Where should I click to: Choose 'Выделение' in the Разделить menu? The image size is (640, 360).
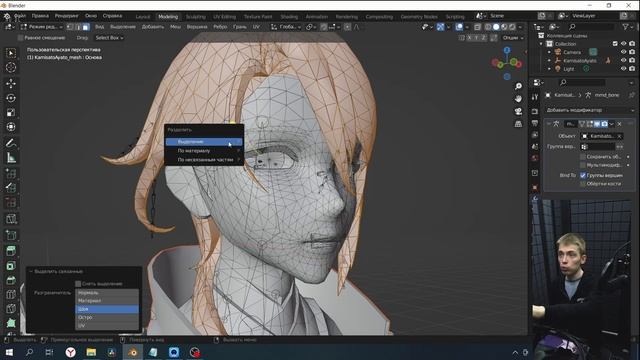click(204, 142)
